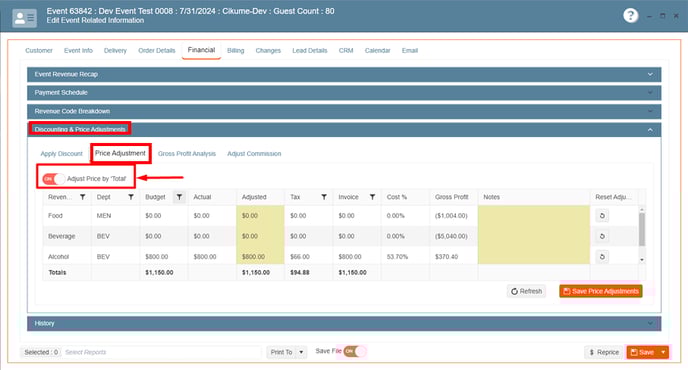Screen dimensions: 688x370
Task: Click the 'Selected : 0' label
Action: (41, 352)
